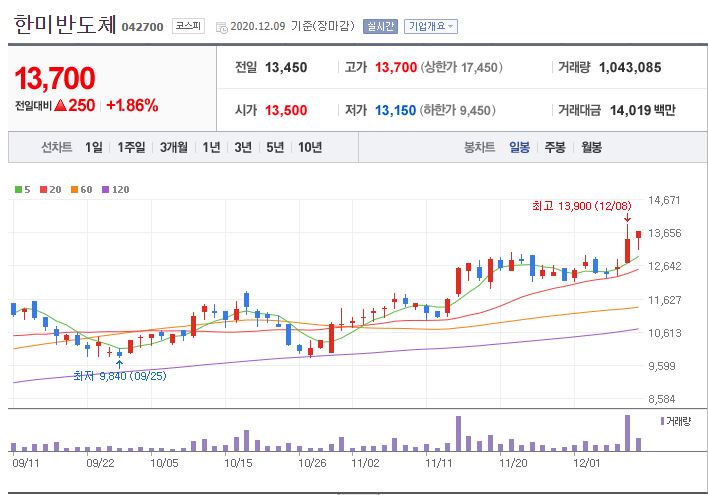Click the 최저 9,840 (09/25) low label

pyautogui.click(x=120, y=376)
